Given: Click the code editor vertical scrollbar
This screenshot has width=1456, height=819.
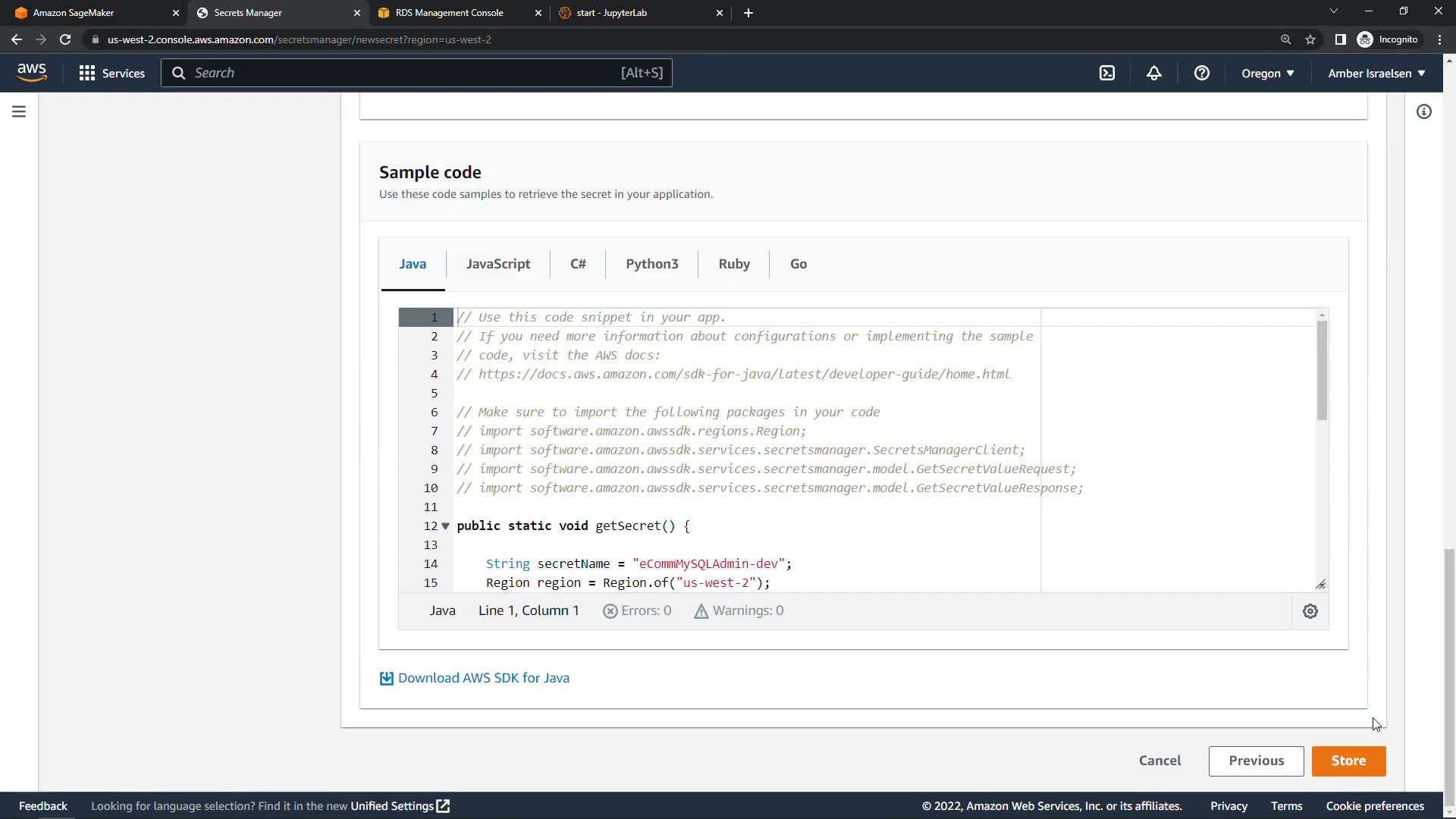Looking at the screenshot, I should pyautogui.click(x=1322, y=372).
